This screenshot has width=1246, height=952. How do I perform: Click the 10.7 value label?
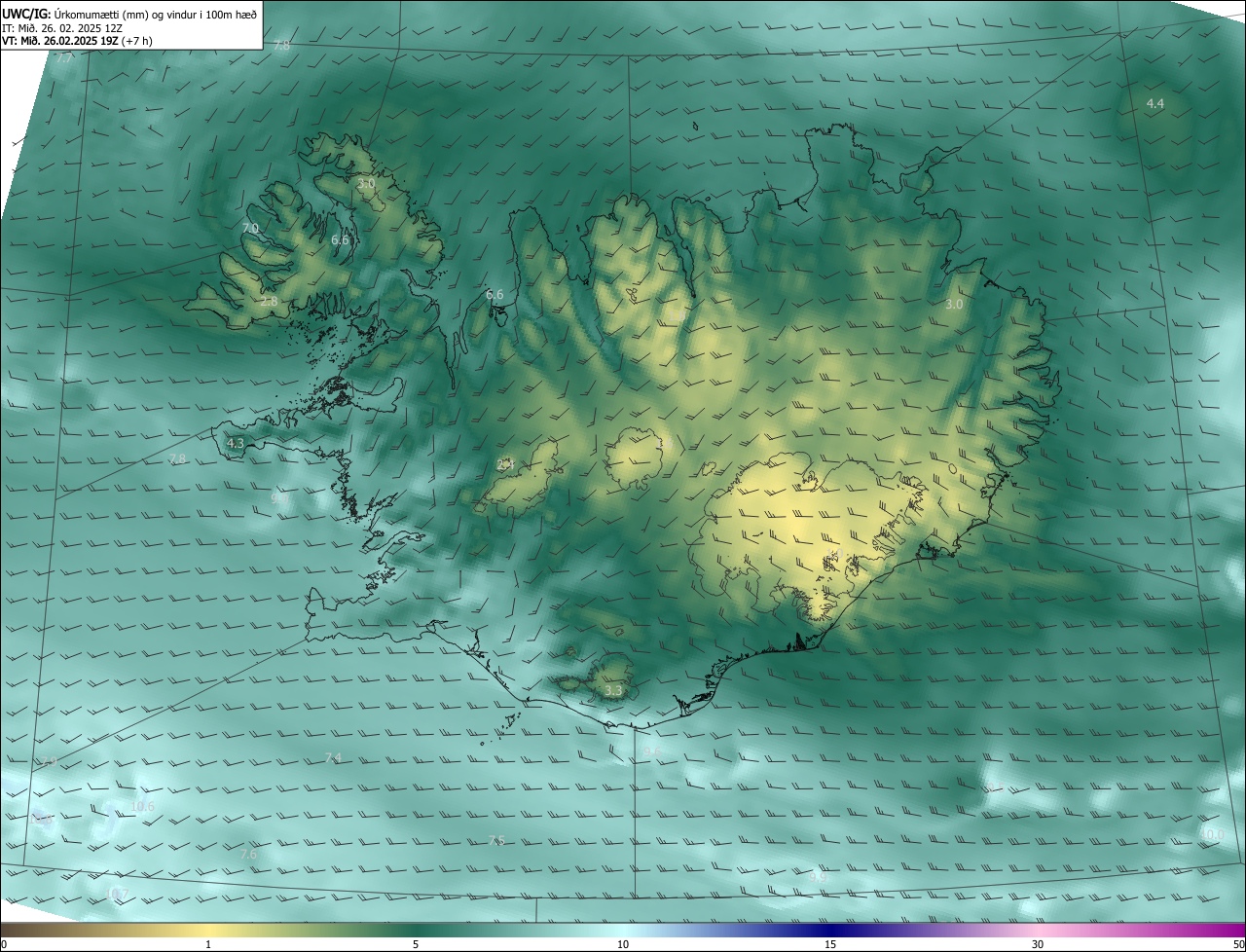[x=116, y=894]
